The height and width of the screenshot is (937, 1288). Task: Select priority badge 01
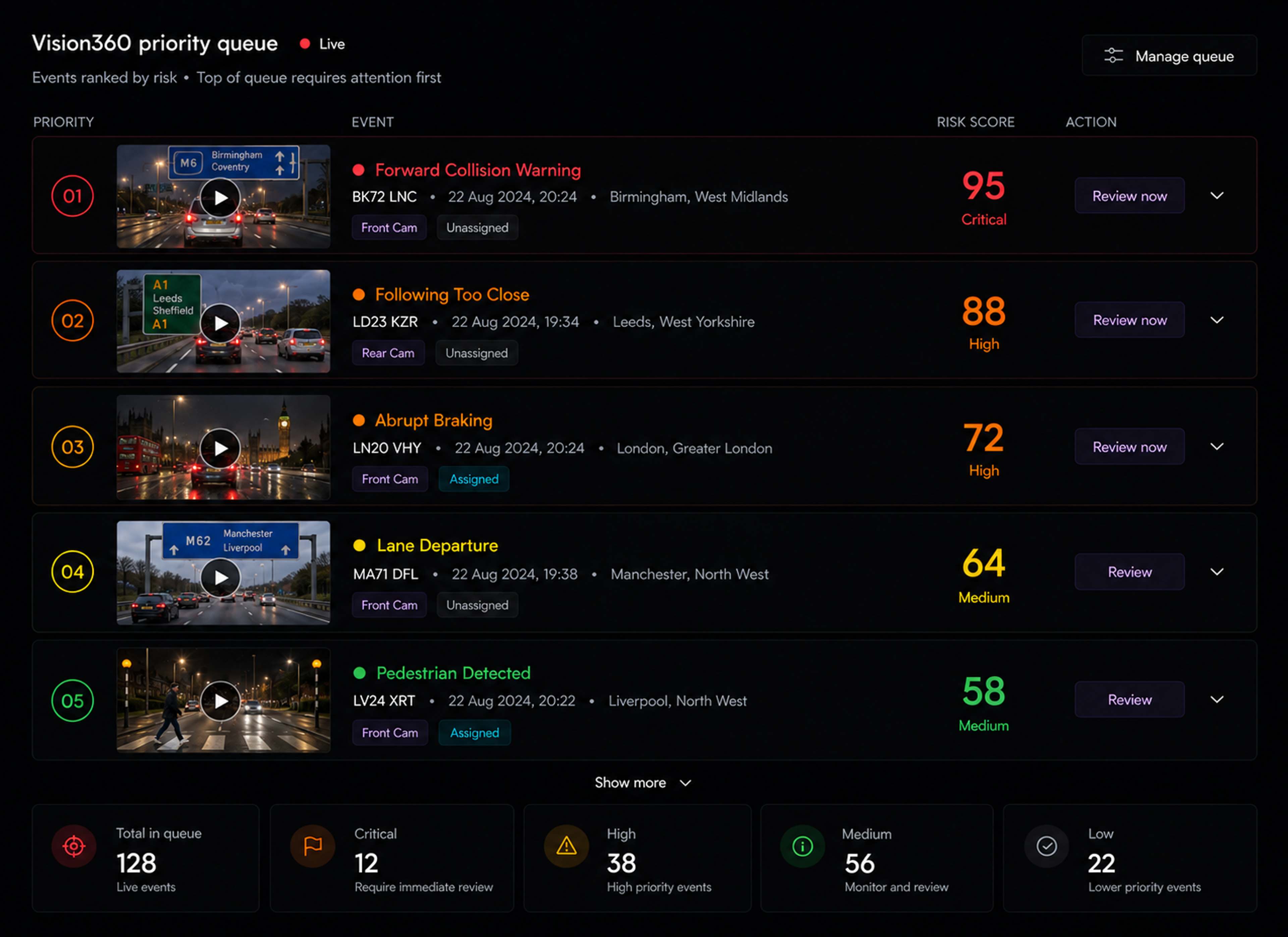pyautogui.click(x=73, y=196)
